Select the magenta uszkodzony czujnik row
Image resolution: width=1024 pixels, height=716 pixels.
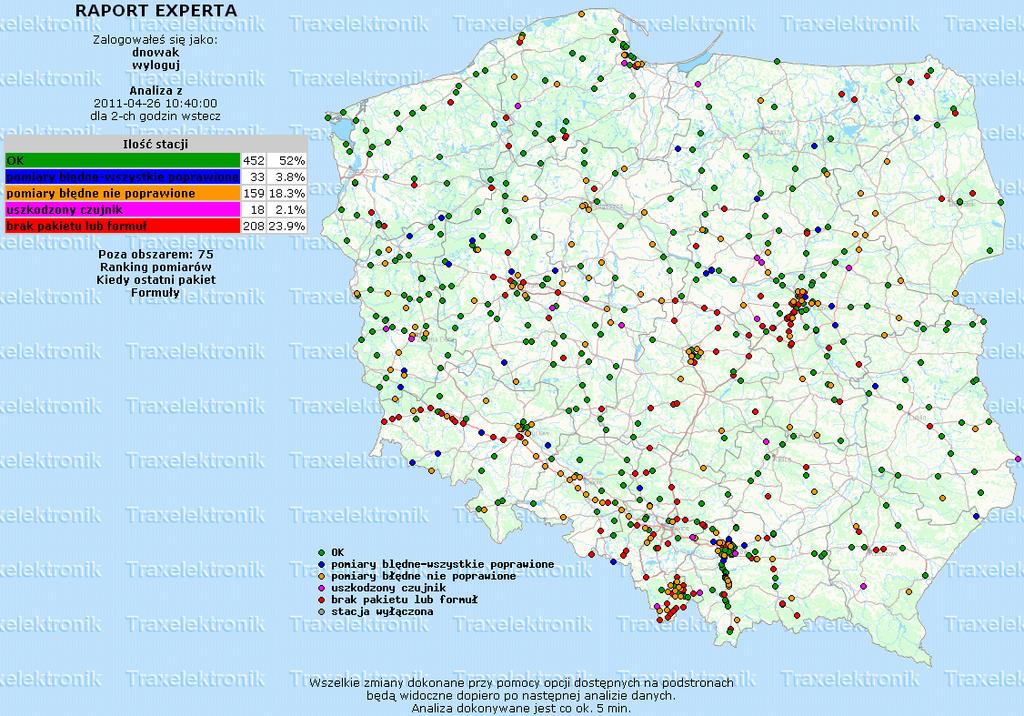[x=123, y=210]
